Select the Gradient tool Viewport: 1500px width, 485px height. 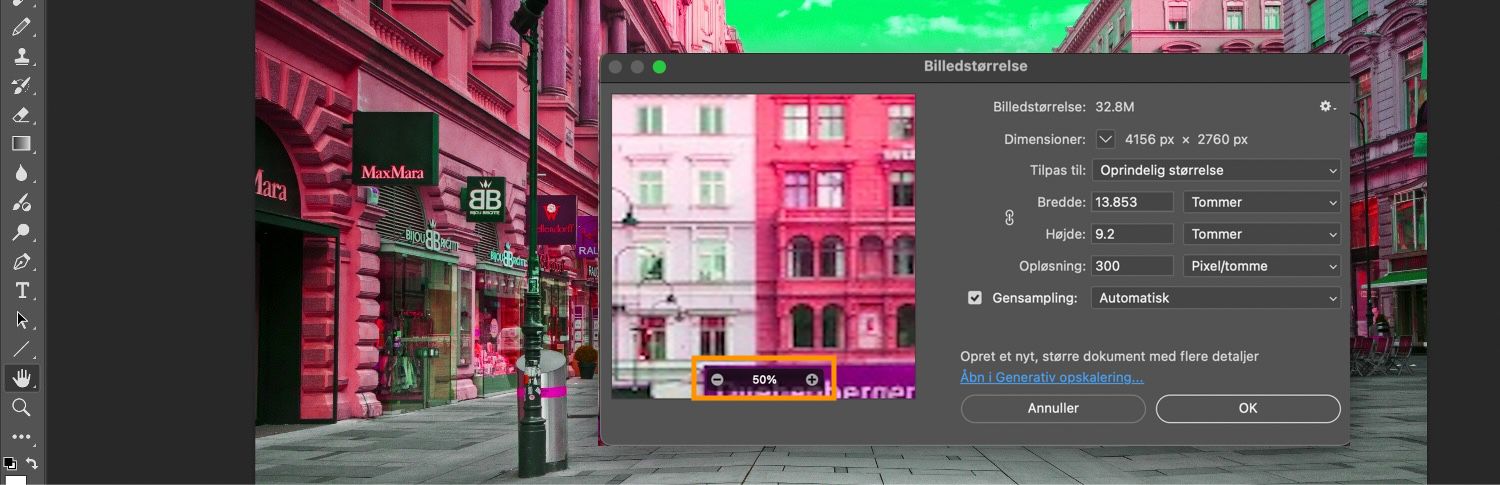point(21,144)
